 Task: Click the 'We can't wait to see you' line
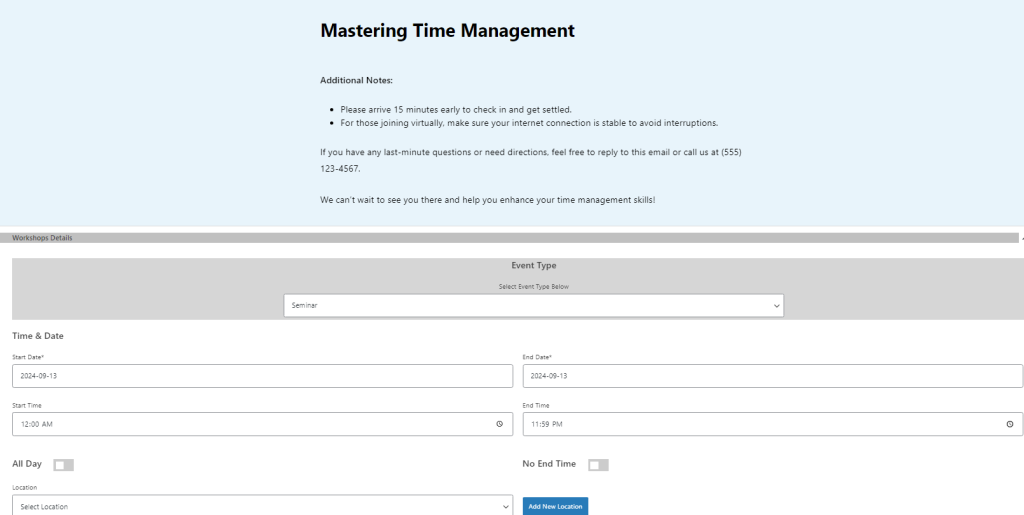[x=488, y=200]
